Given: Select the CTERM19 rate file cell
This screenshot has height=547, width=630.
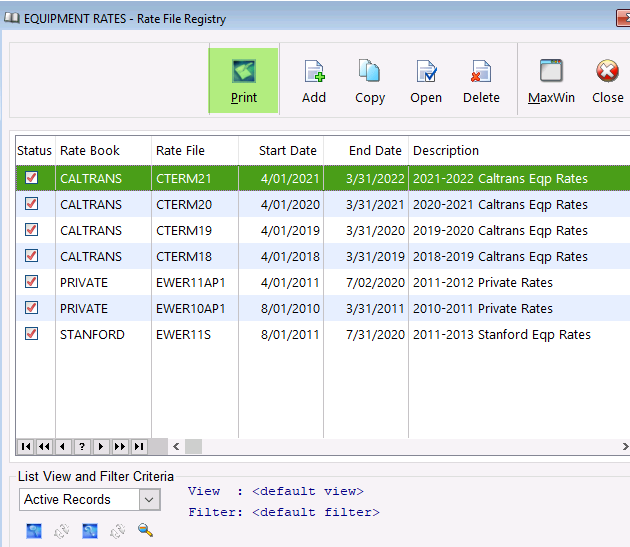Looking at the screenshot, I should pos(195,230).
